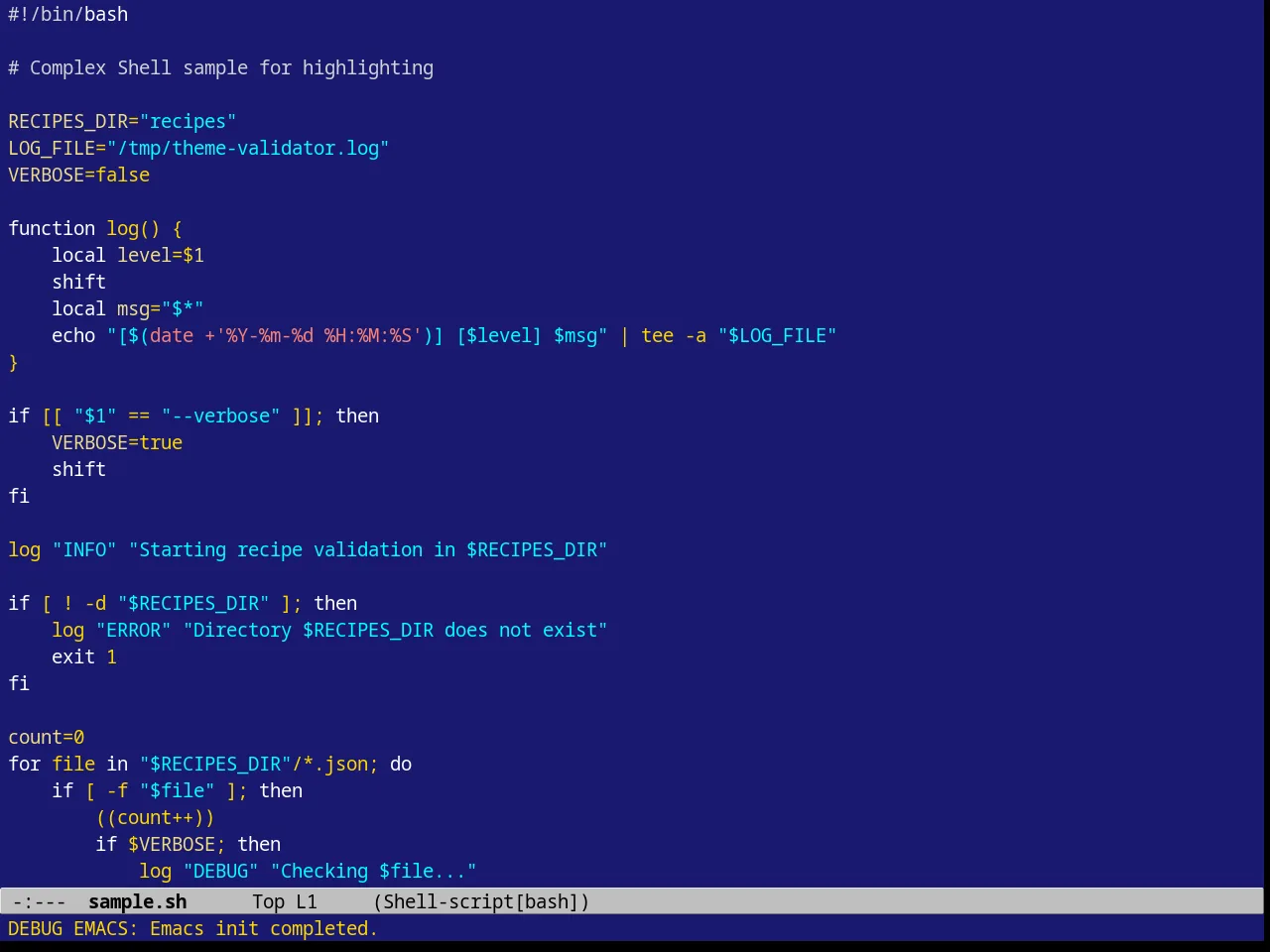Click "tee -a" in the echo line
This screenshot has height=952, width=1270.
point(674,335)
